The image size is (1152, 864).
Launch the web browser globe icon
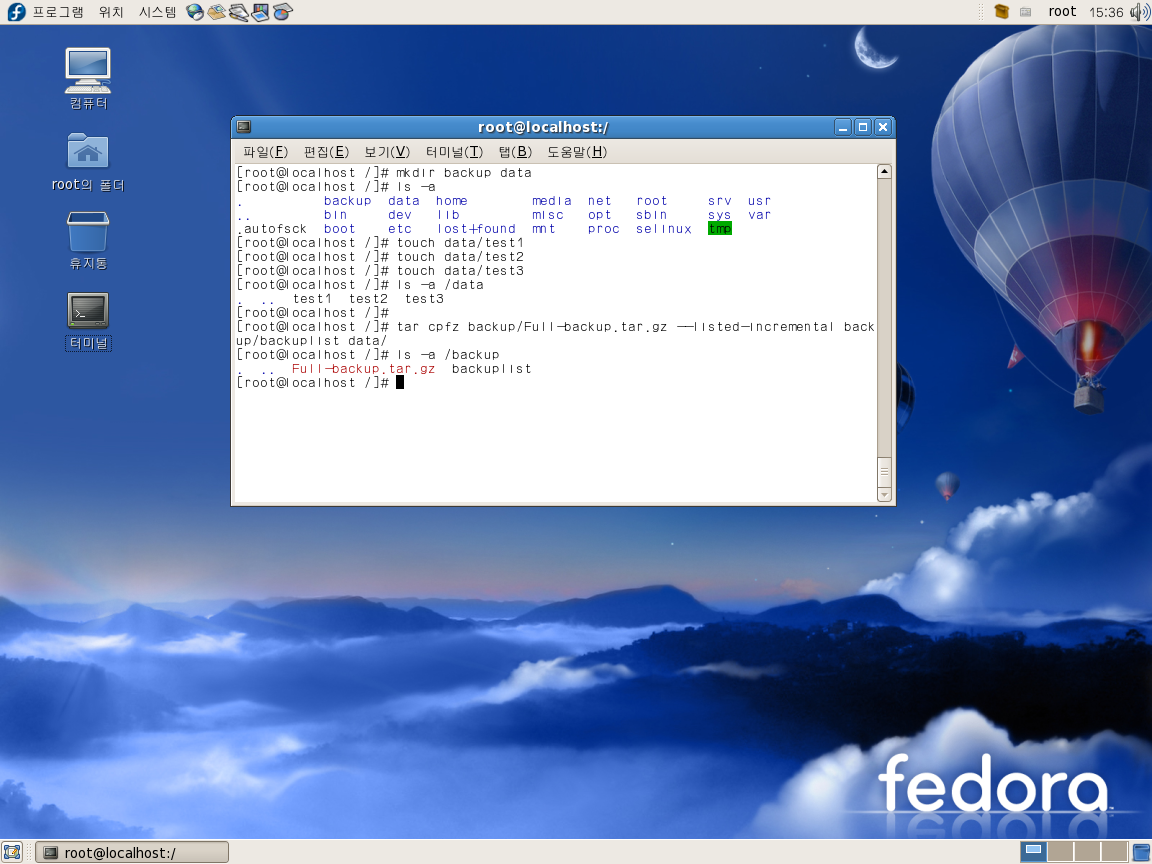[195, 12]
